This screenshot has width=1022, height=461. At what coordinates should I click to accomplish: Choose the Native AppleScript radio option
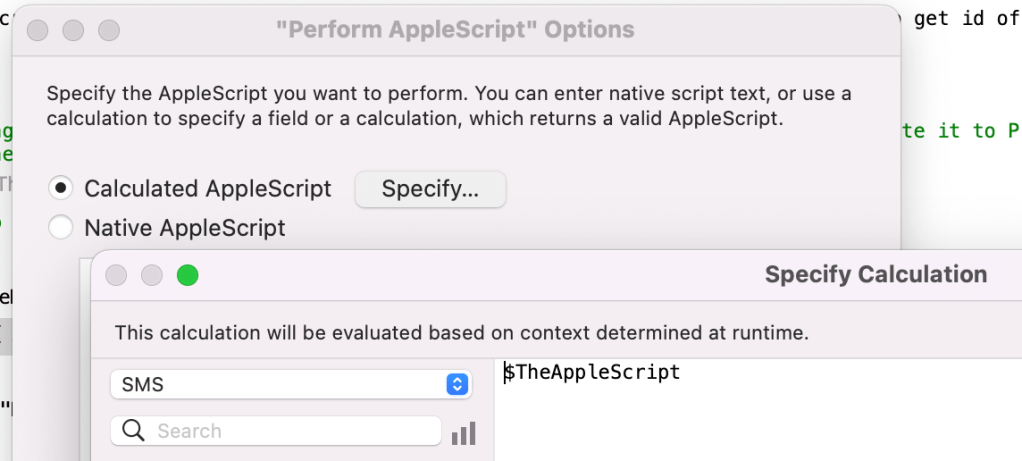point(61,228)
